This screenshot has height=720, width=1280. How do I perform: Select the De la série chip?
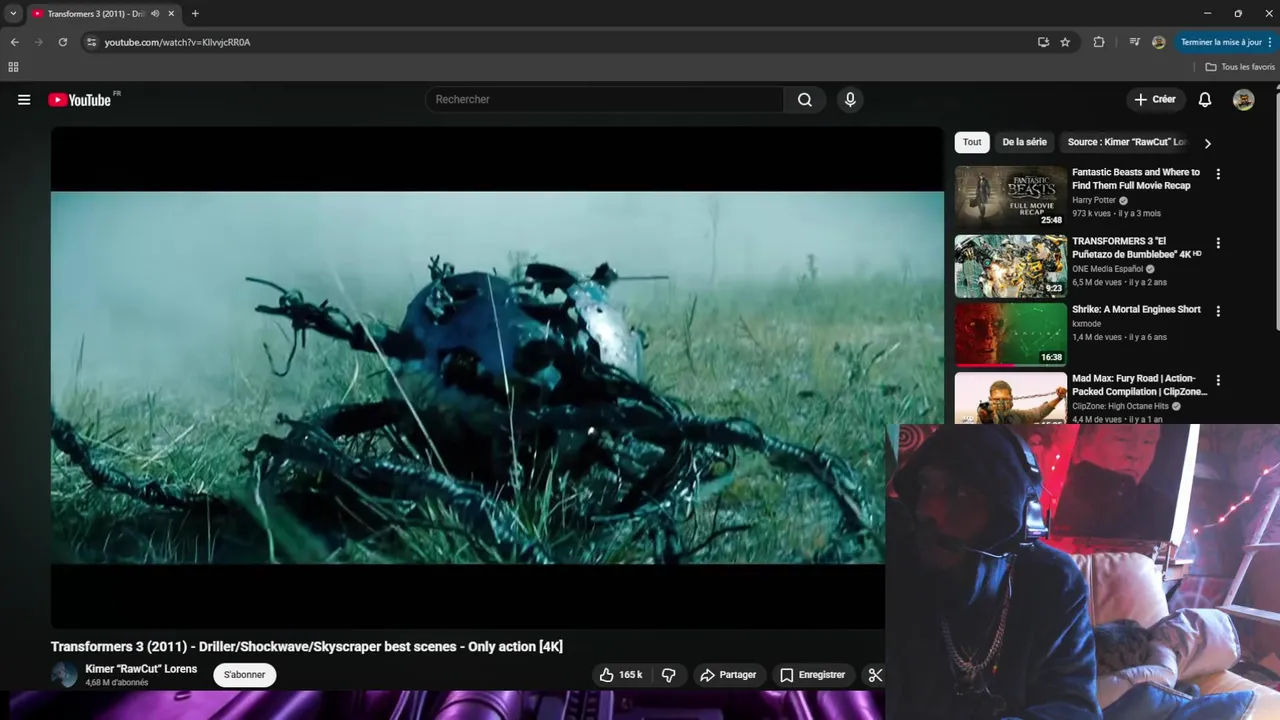(x=1024, y=142)
